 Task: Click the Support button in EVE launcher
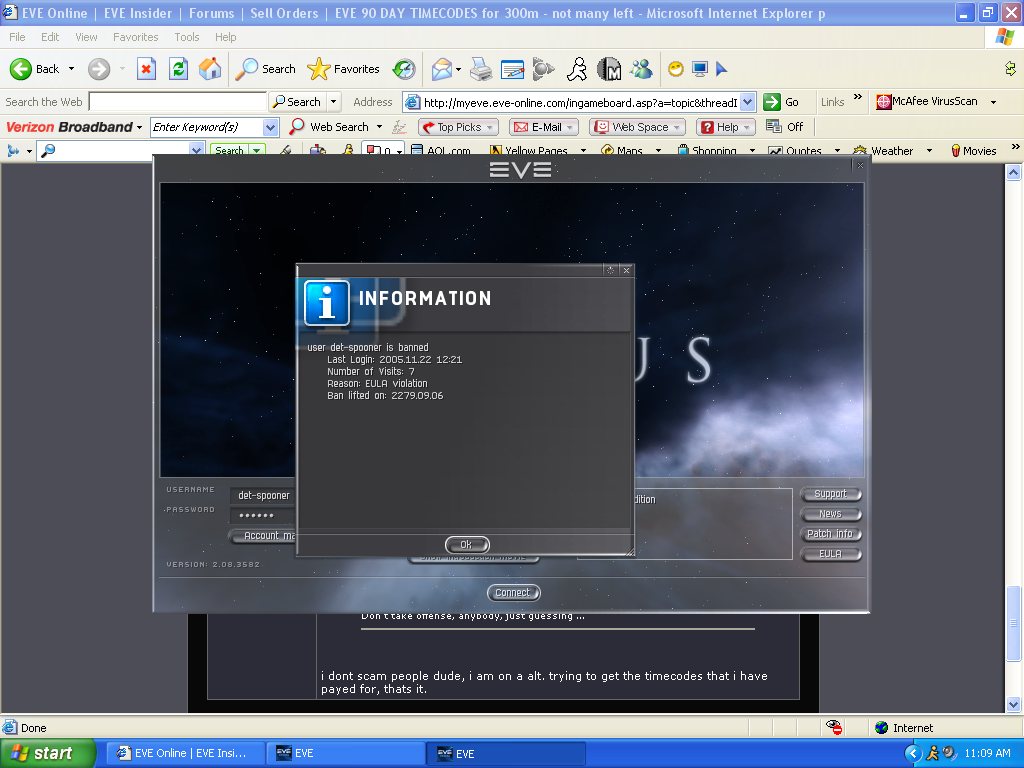(x=830, y=494)
